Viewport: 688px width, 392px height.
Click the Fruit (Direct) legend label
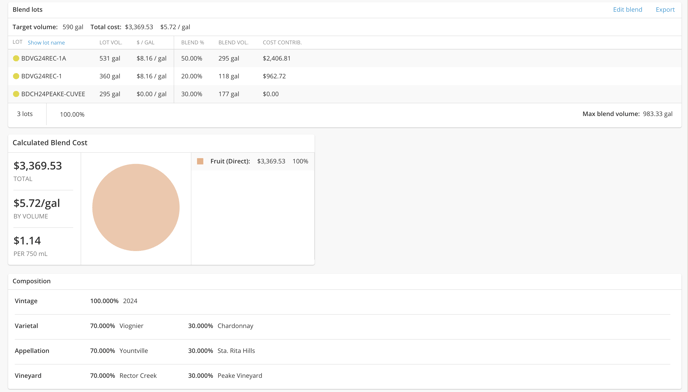pyautogui.click(x=230, y=161)
